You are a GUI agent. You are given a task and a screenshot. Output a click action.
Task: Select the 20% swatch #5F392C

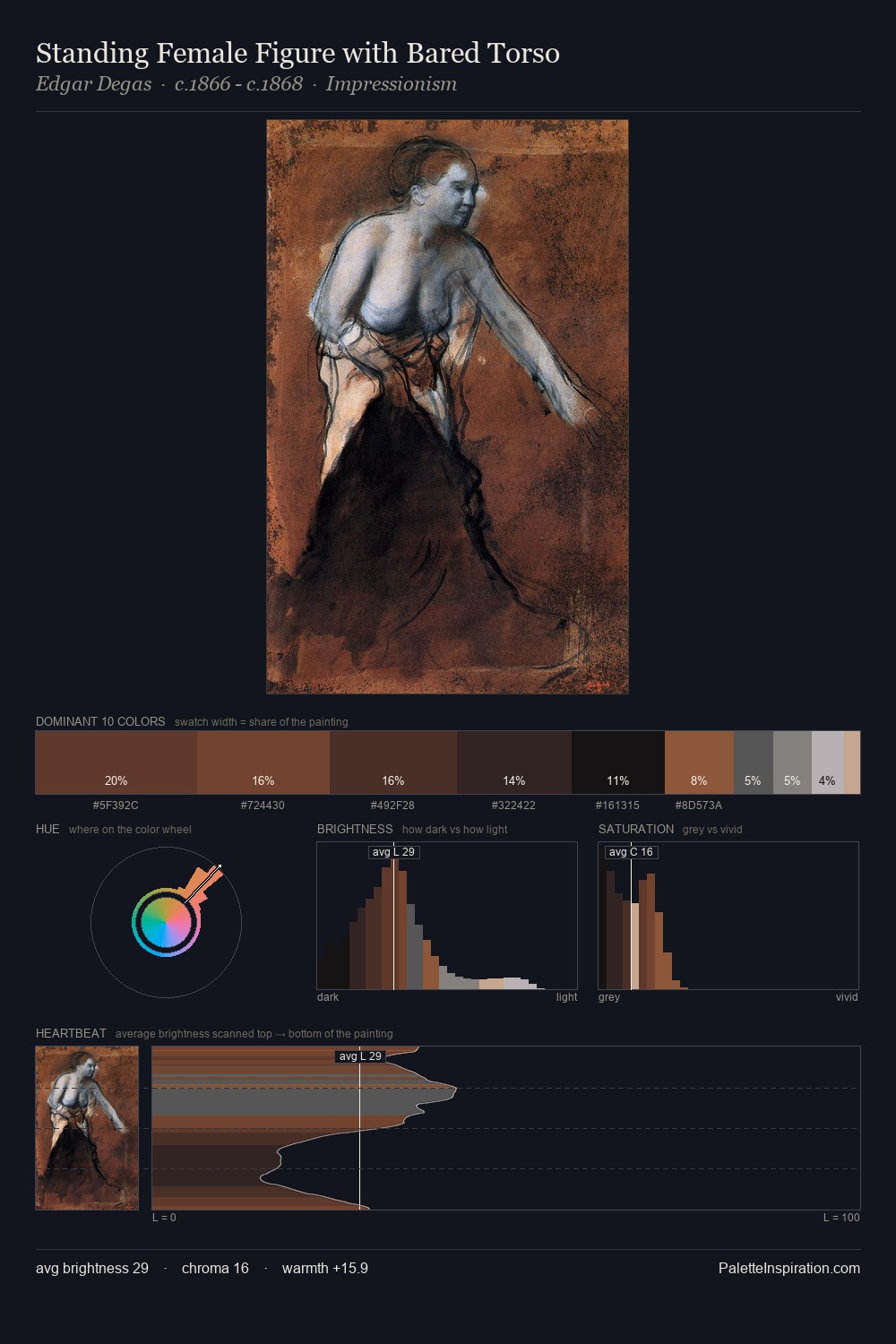point(116,762)
